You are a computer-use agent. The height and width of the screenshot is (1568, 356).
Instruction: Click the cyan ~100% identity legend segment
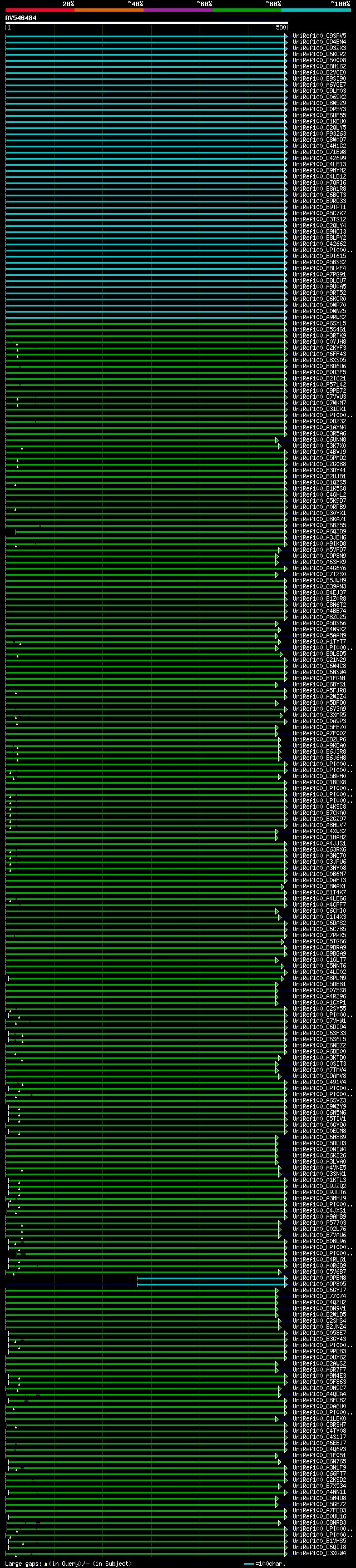tap(316, 10)
